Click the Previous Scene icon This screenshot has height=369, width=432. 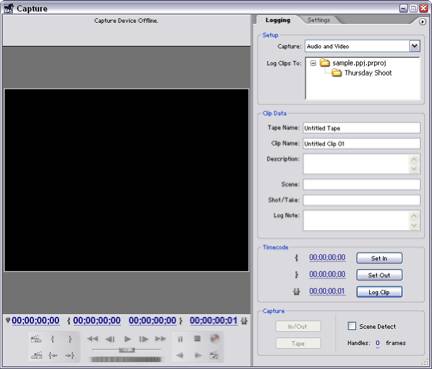36,356
